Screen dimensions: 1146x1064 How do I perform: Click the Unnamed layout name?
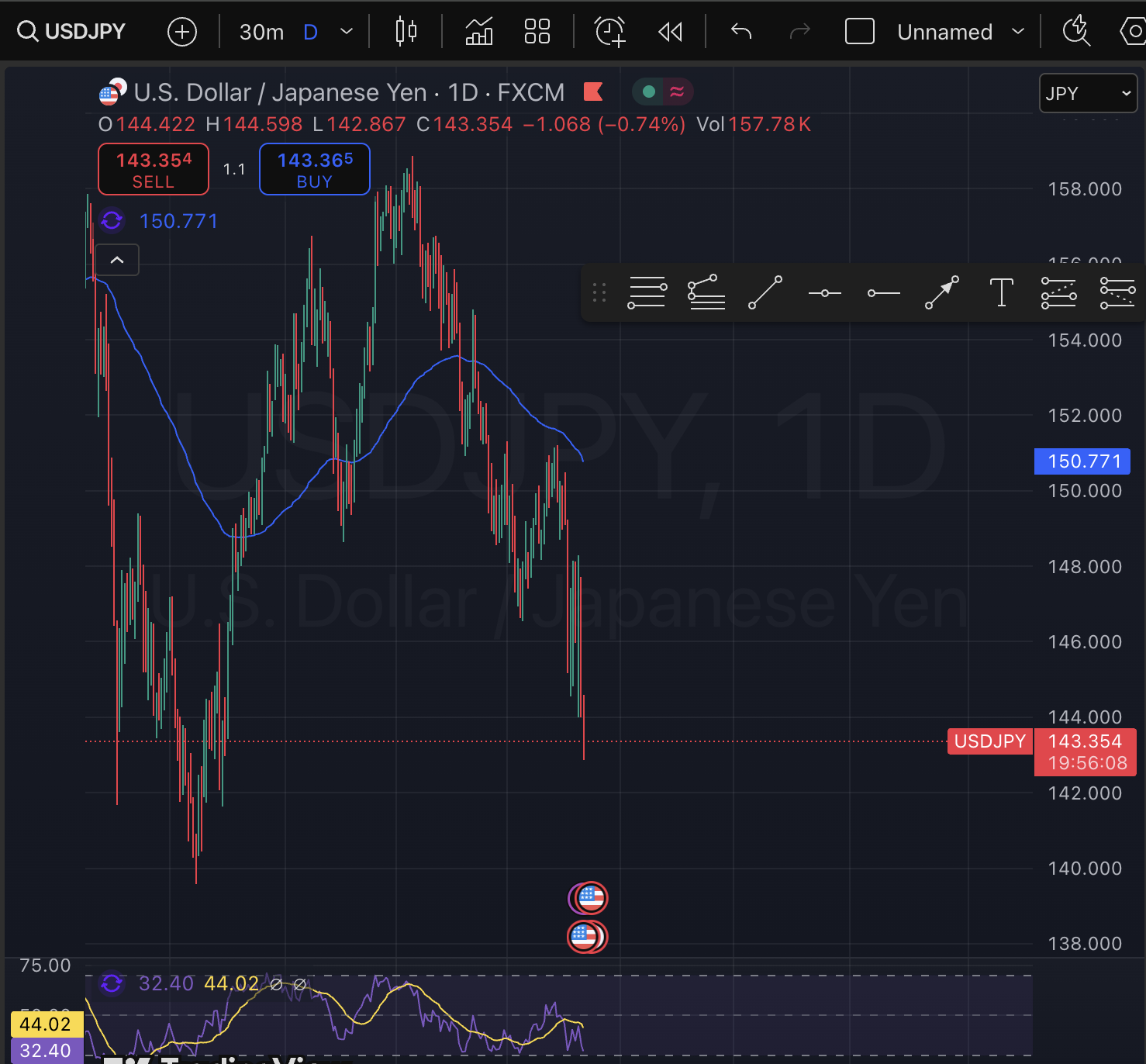944,32
